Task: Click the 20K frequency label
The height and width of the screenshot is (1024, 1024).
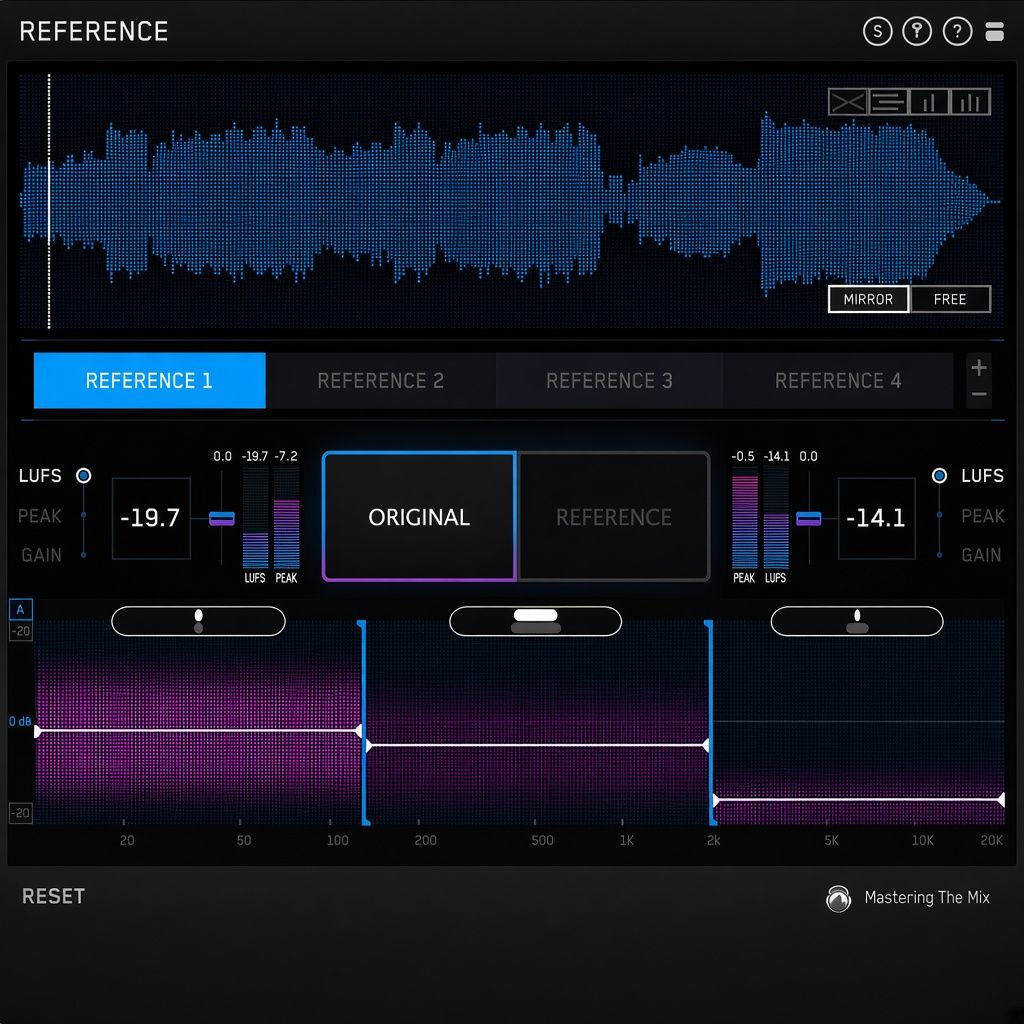Action: coord(991,840)
